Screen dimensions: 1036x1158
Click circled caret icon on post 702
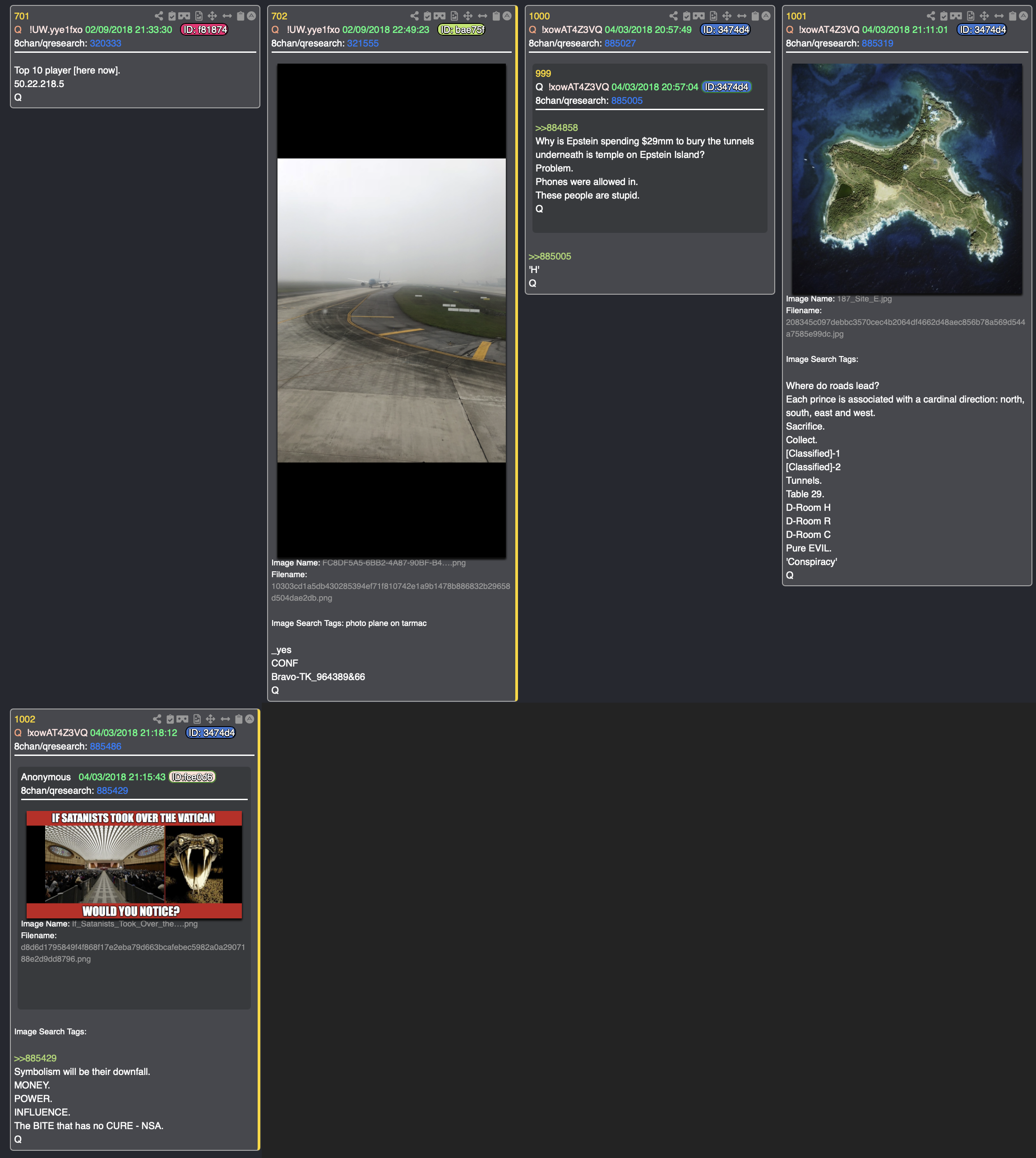pyautogui.click(x=507, y=16)
